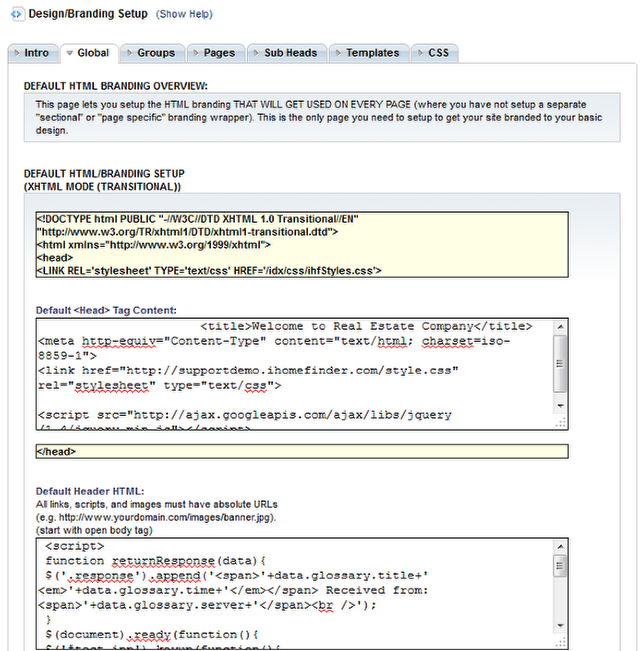Click the Header HTML textarea scroll-up arrow
The width and height of the screenshot is (640, 651).
coord(560,547)
